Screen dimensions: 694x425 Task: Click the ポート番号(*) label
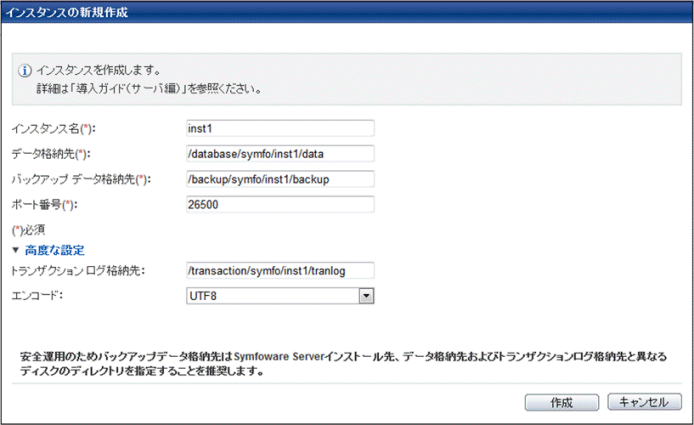pyautogui.click(x=44, y=205)
